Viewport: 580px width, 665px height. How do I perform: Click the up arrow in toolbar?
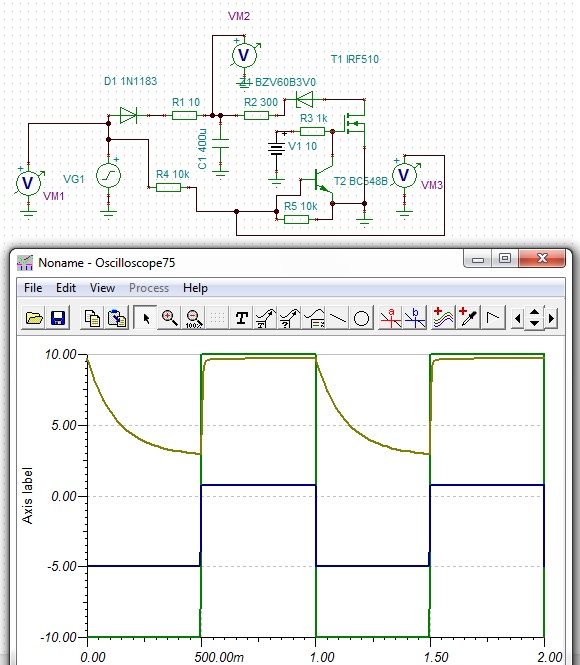(x=534, y=313)
